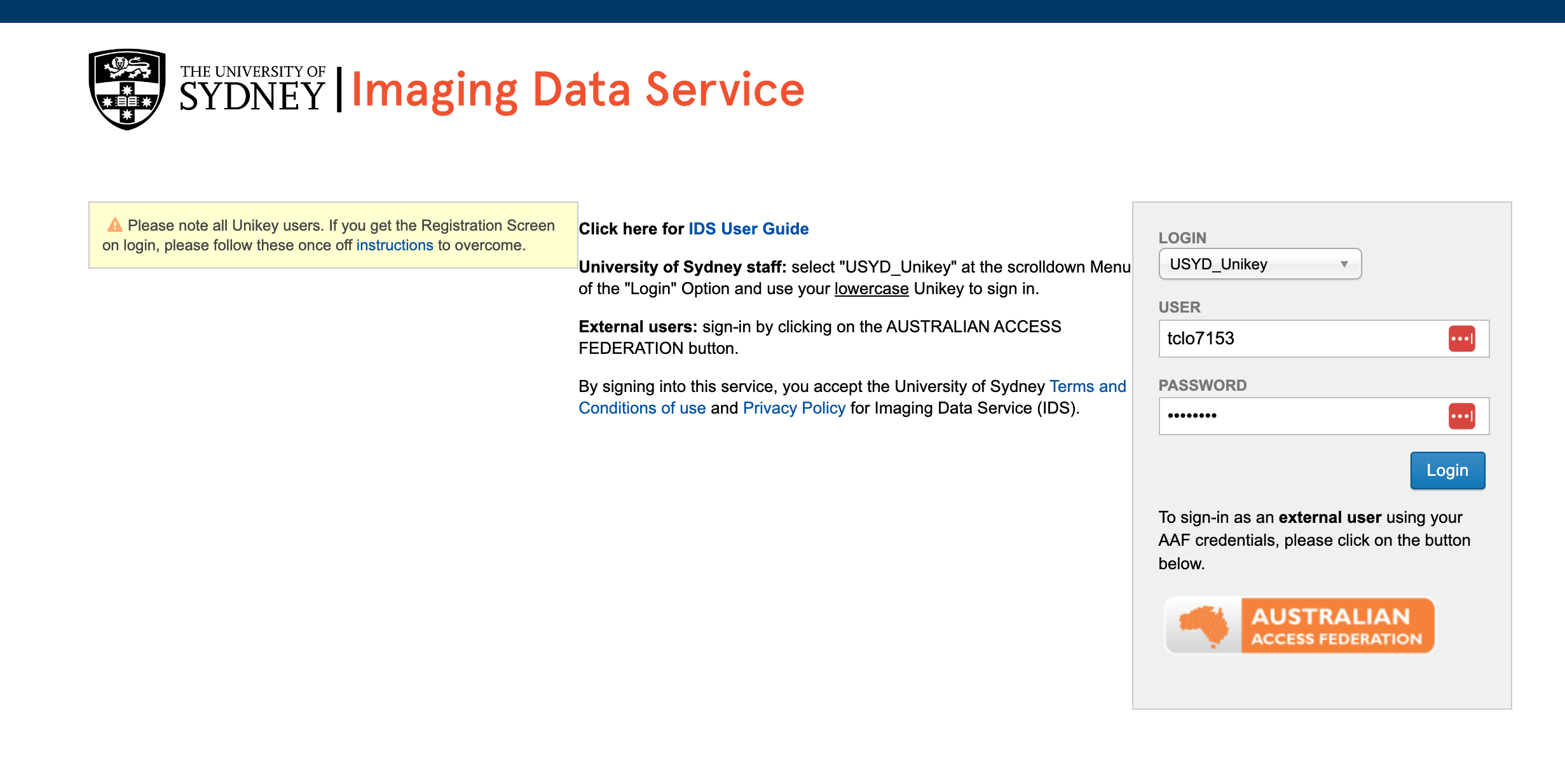Click the password manager icon in USER field
This screenshot has width=1565, height=784.
tap(1461, 339)
